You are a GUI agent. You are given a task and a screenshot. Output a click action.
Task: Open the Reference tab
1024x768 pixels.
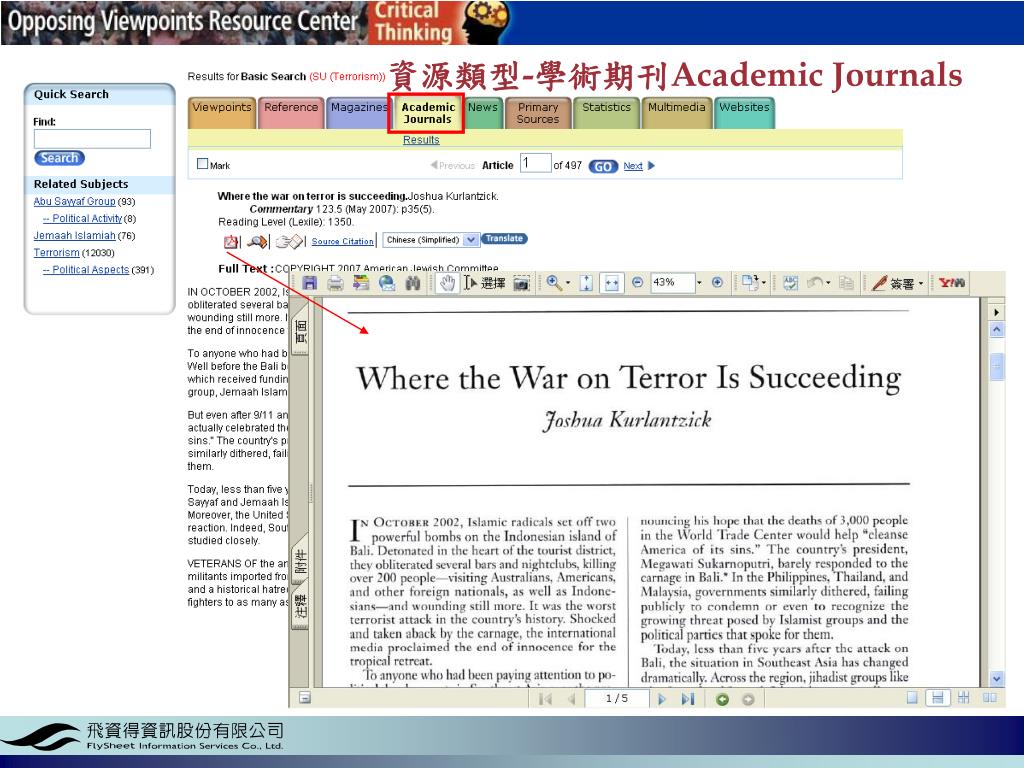click(x=291, y=112)
